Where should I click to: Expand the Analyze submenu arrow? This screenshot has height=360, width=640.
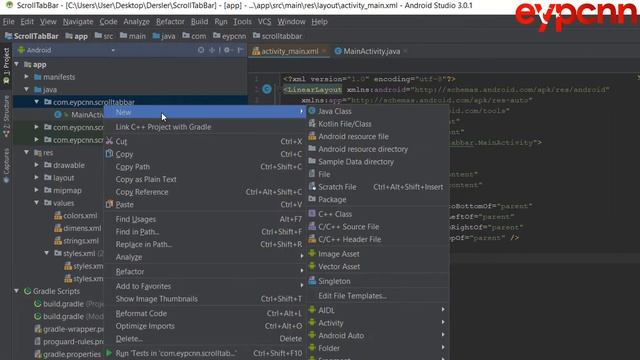click(302, 256)
